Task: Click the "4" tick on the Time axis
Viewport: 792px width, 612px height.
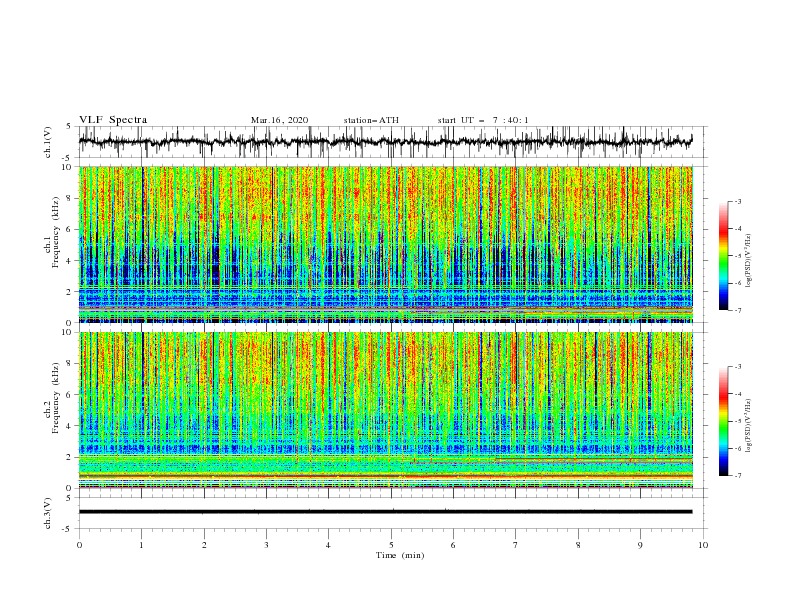Action: point(328,545)
